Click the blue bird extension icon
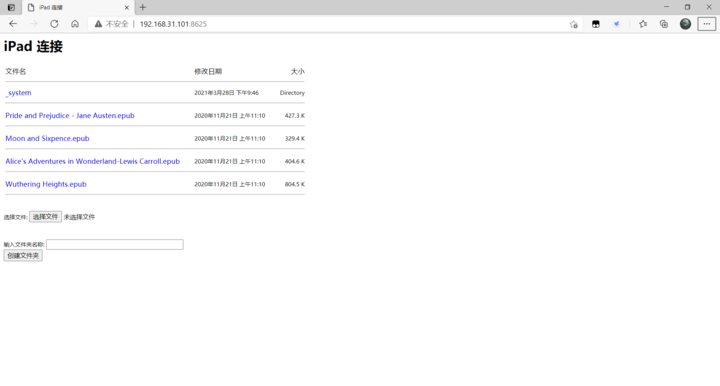This screenshot has width=720, height=386. tap(617, 24)
